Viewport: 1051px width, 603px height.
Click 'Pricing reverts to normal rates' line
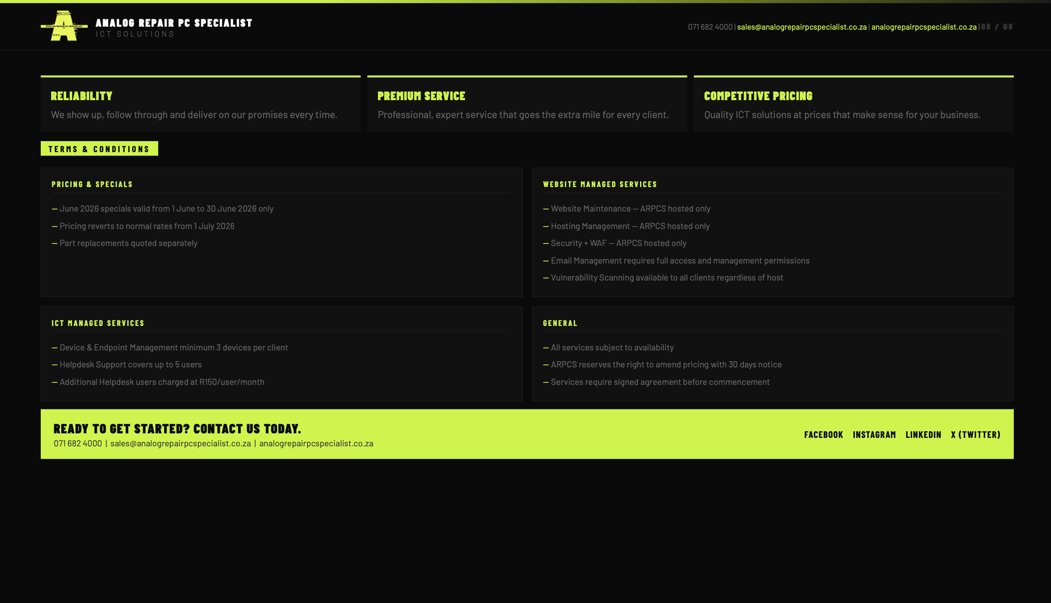143,226
